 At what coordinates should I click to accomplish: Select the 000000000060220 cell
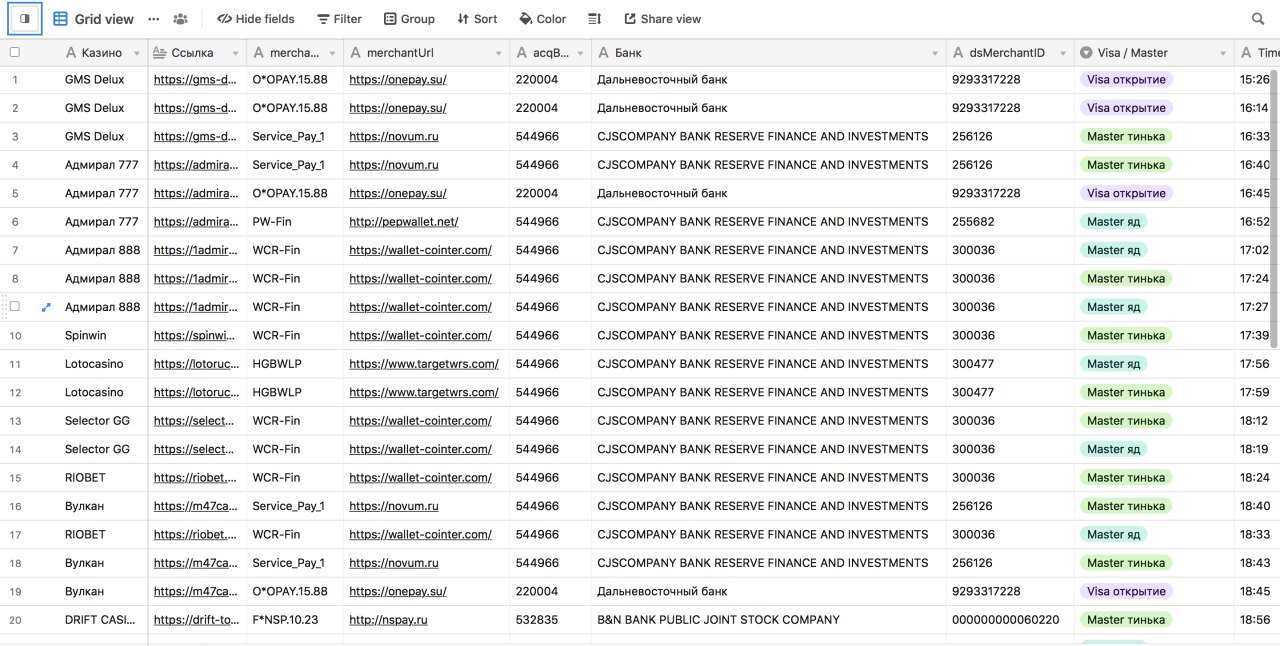click(x=1010, y=620)
